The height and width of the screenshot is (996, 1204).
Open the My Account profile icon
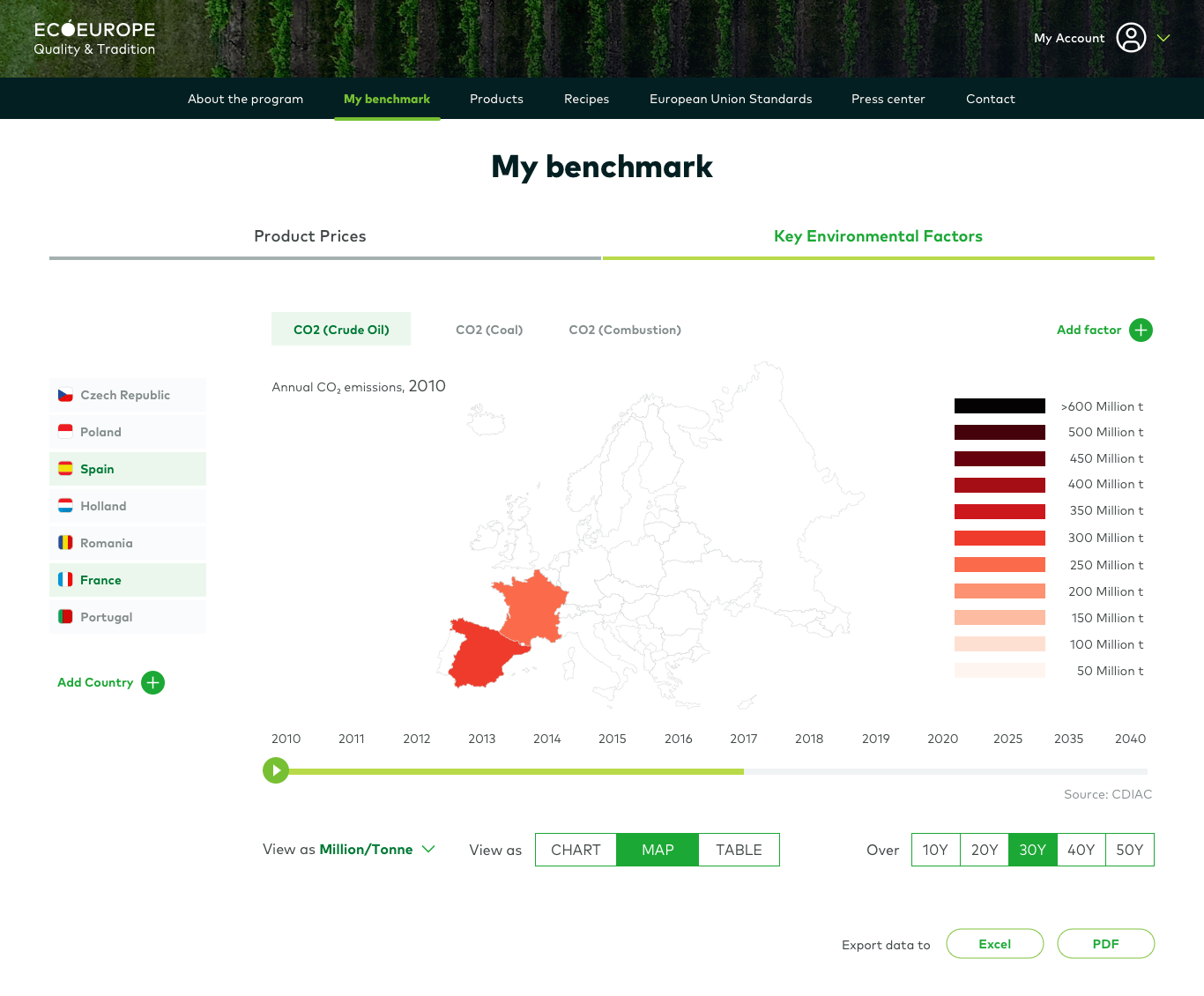[1132, 38]
